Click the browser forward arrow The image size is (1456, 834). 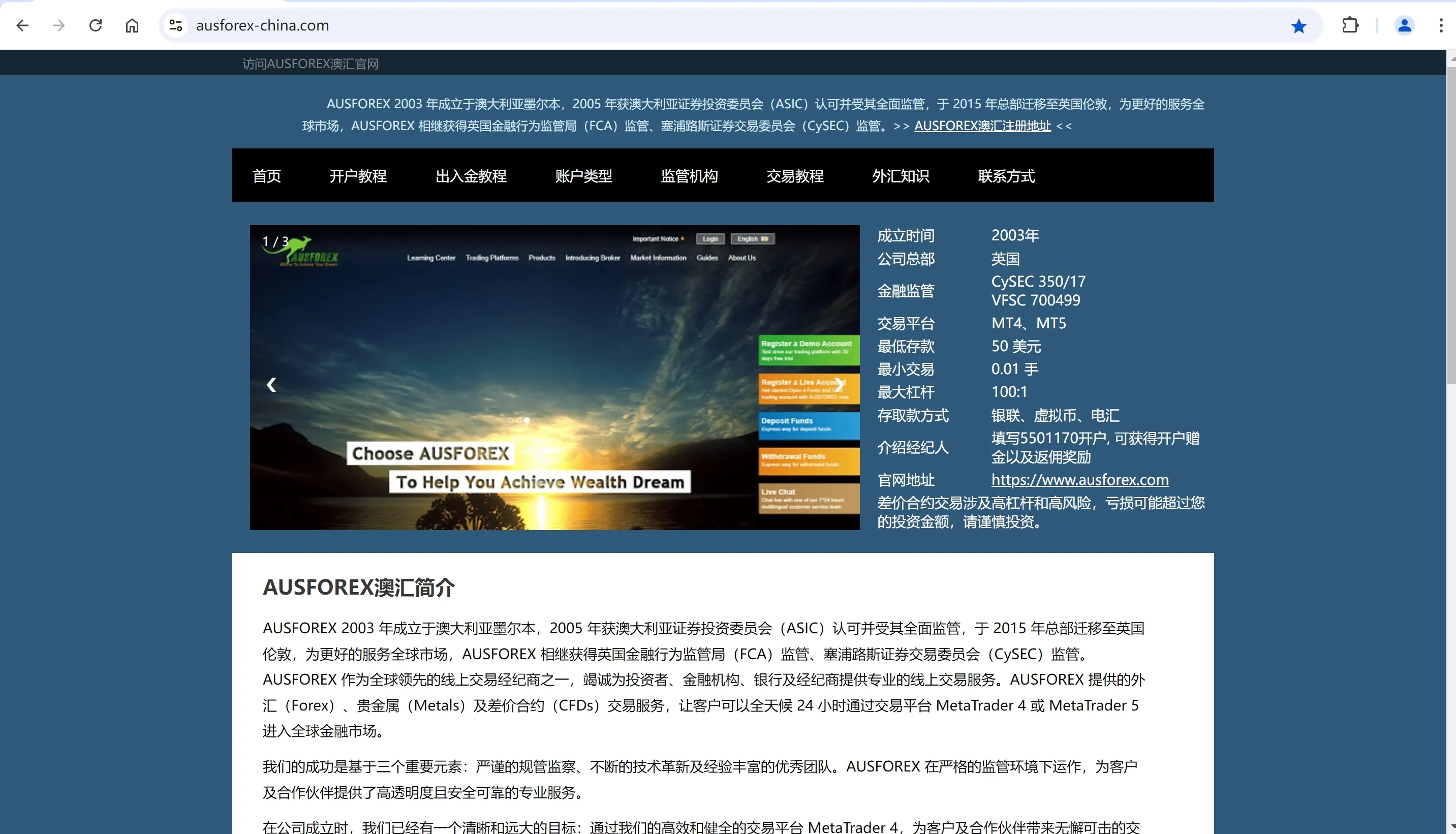point(59,25)
